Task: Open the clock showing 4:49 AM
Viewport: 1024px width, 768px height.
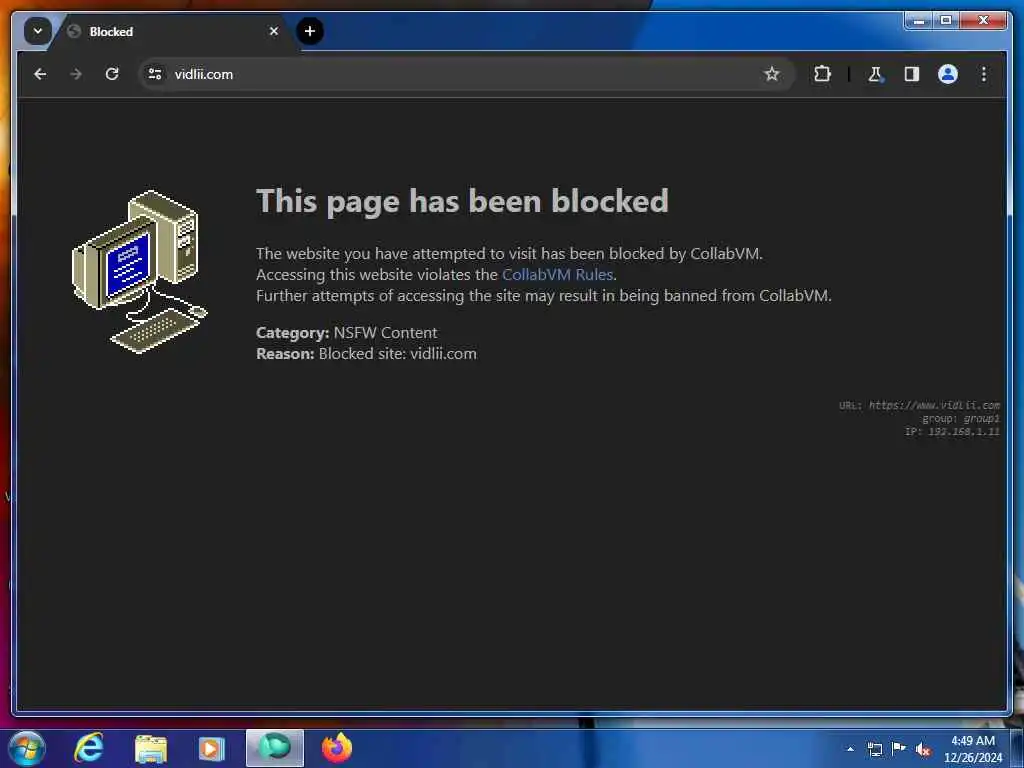Action: click(973, 749)
